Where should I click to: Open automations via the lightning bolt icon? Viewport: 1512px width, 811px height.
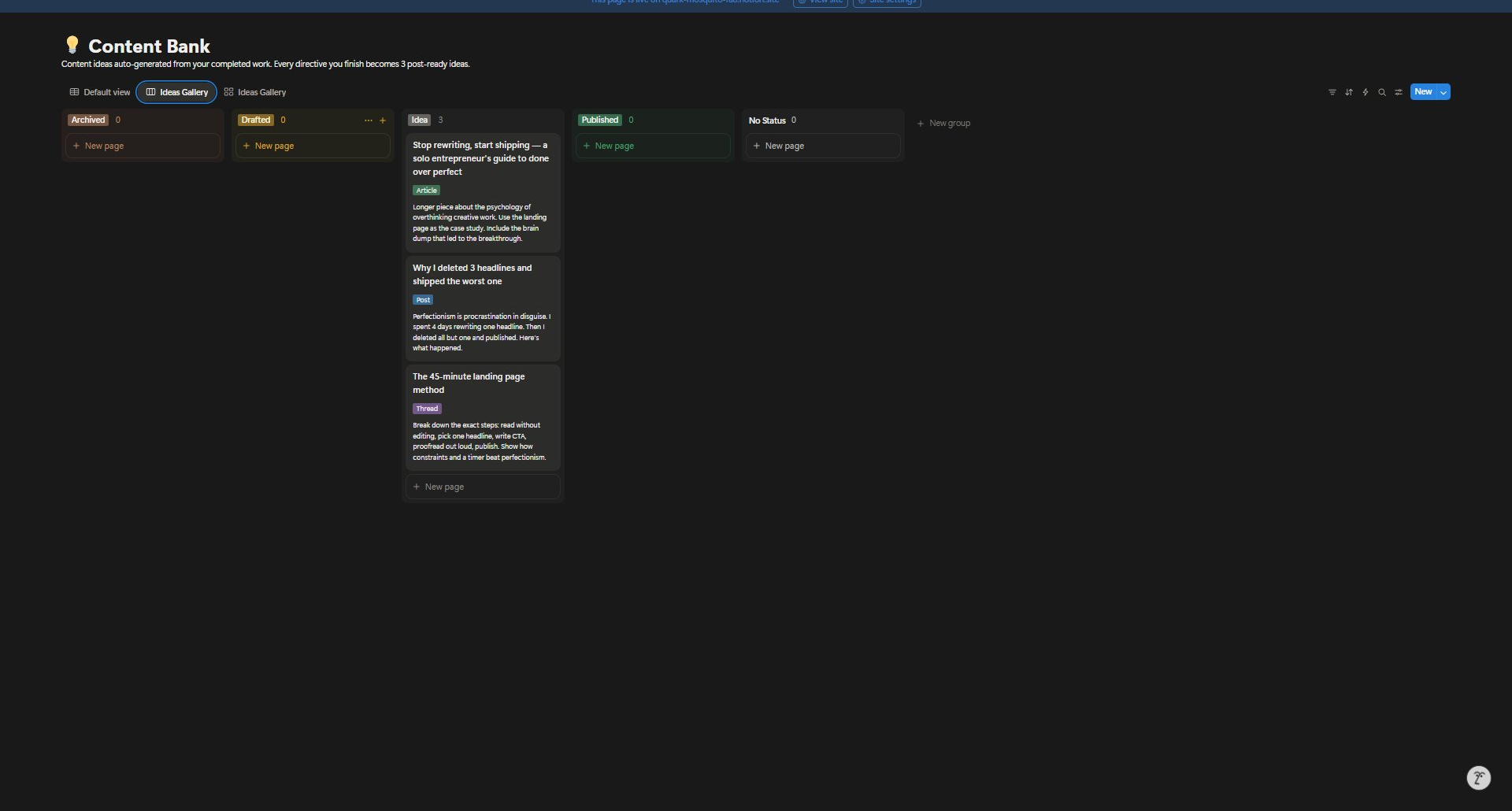point(1365,92)
